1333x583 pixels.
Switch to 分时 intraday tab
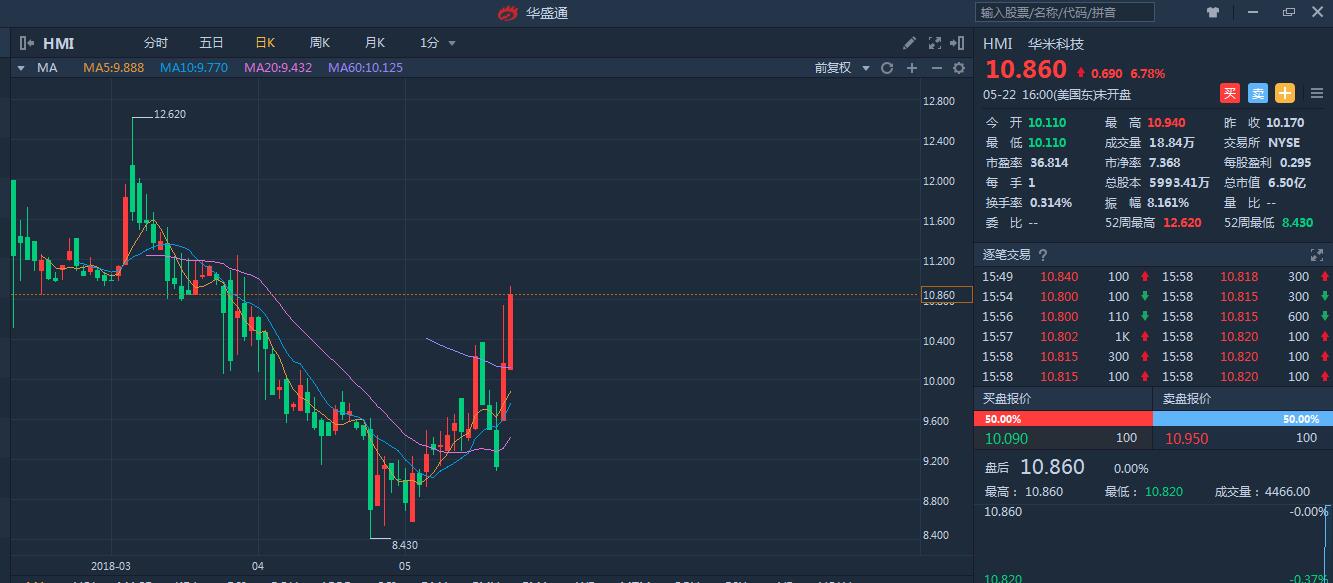[x=155, y=43]
